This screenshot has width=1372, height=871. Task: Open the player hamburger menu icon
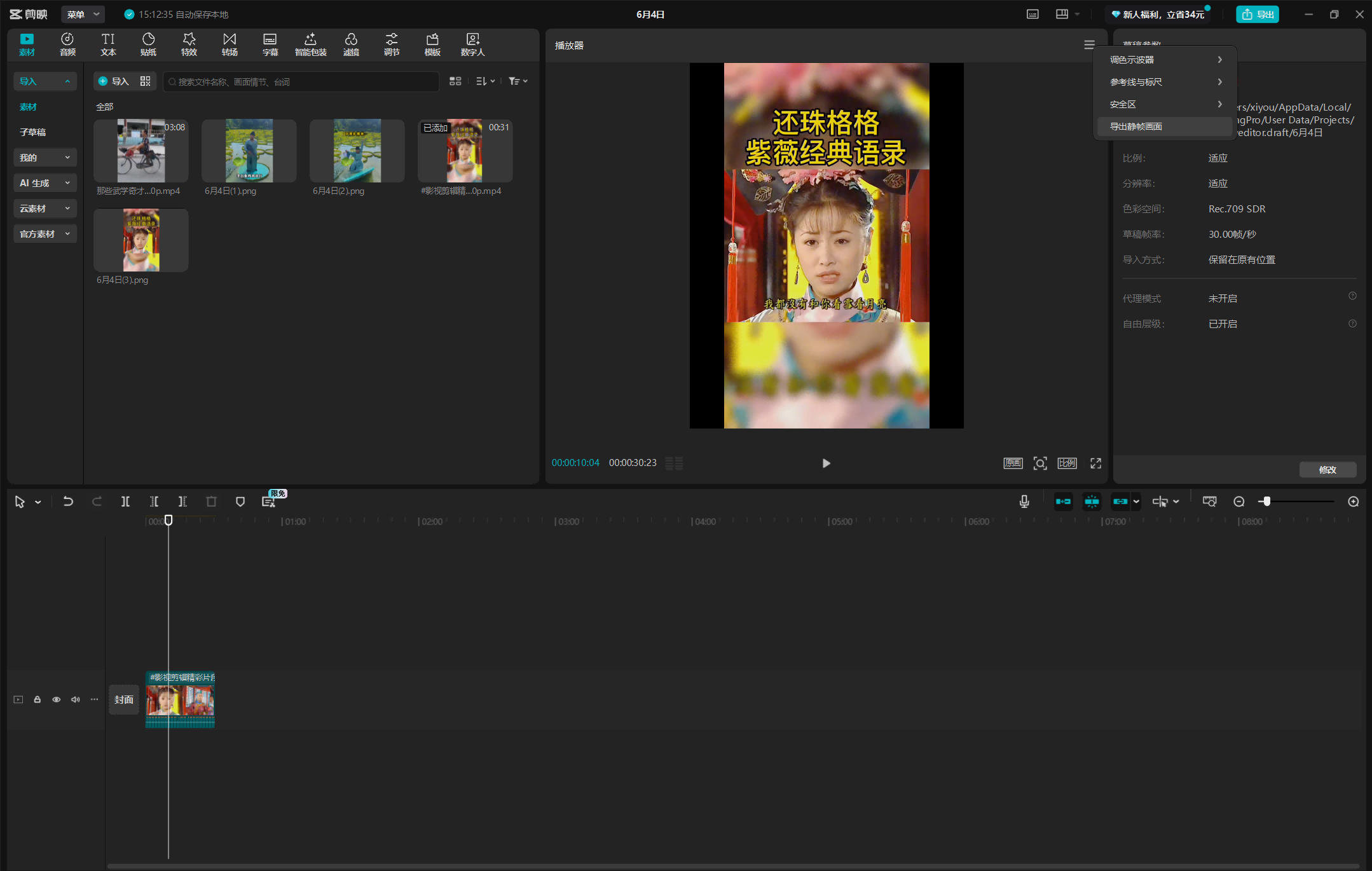[1089, 45]
